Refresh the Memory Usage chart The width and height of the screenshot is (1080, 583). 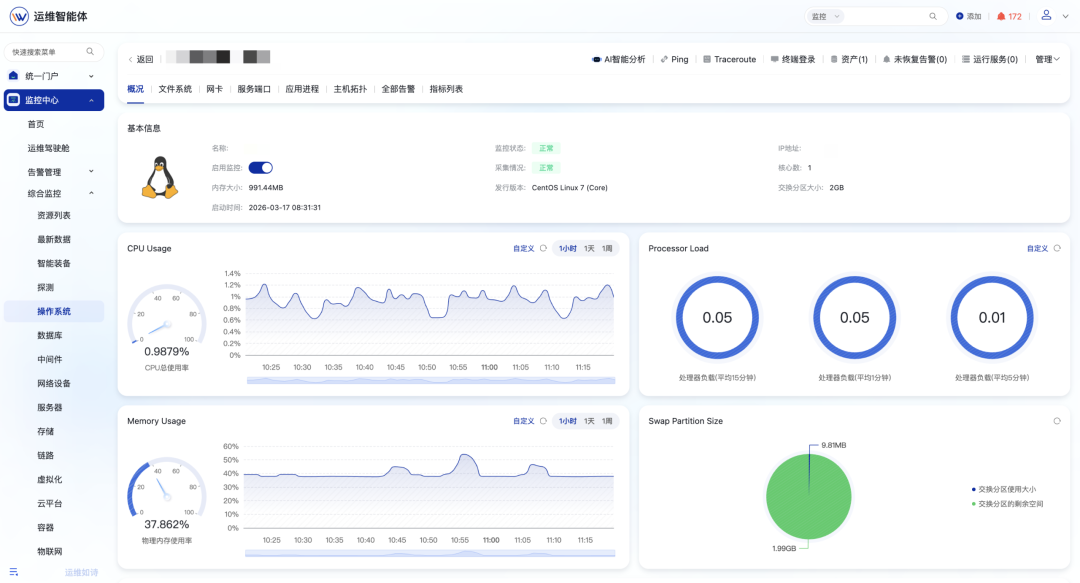tap(543, 421)
